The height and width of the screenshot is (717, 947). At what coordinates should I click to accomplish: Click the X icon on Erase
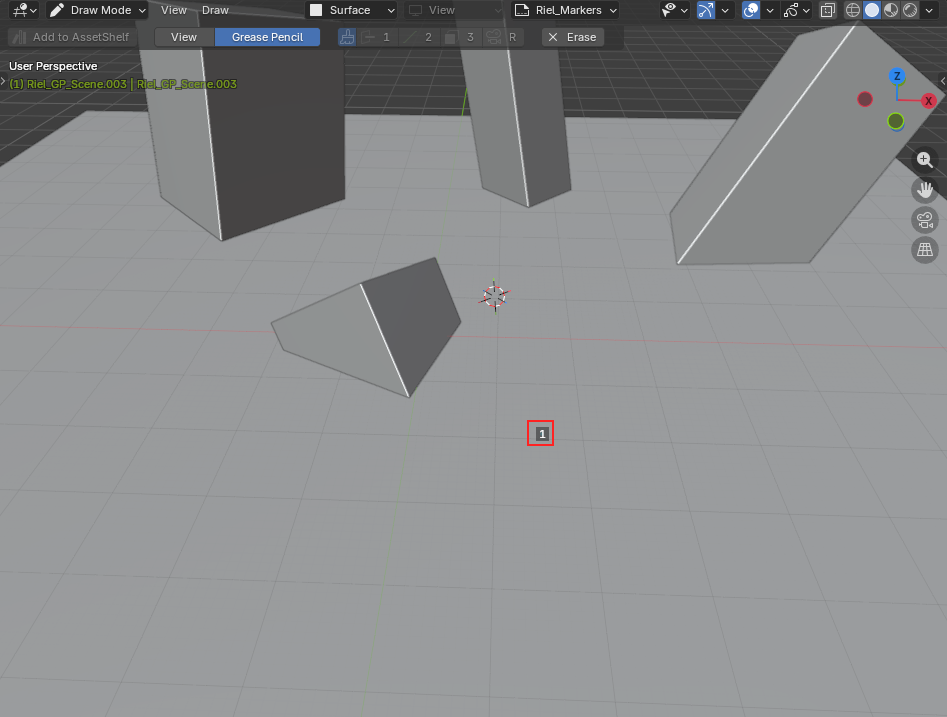(553, 37)
